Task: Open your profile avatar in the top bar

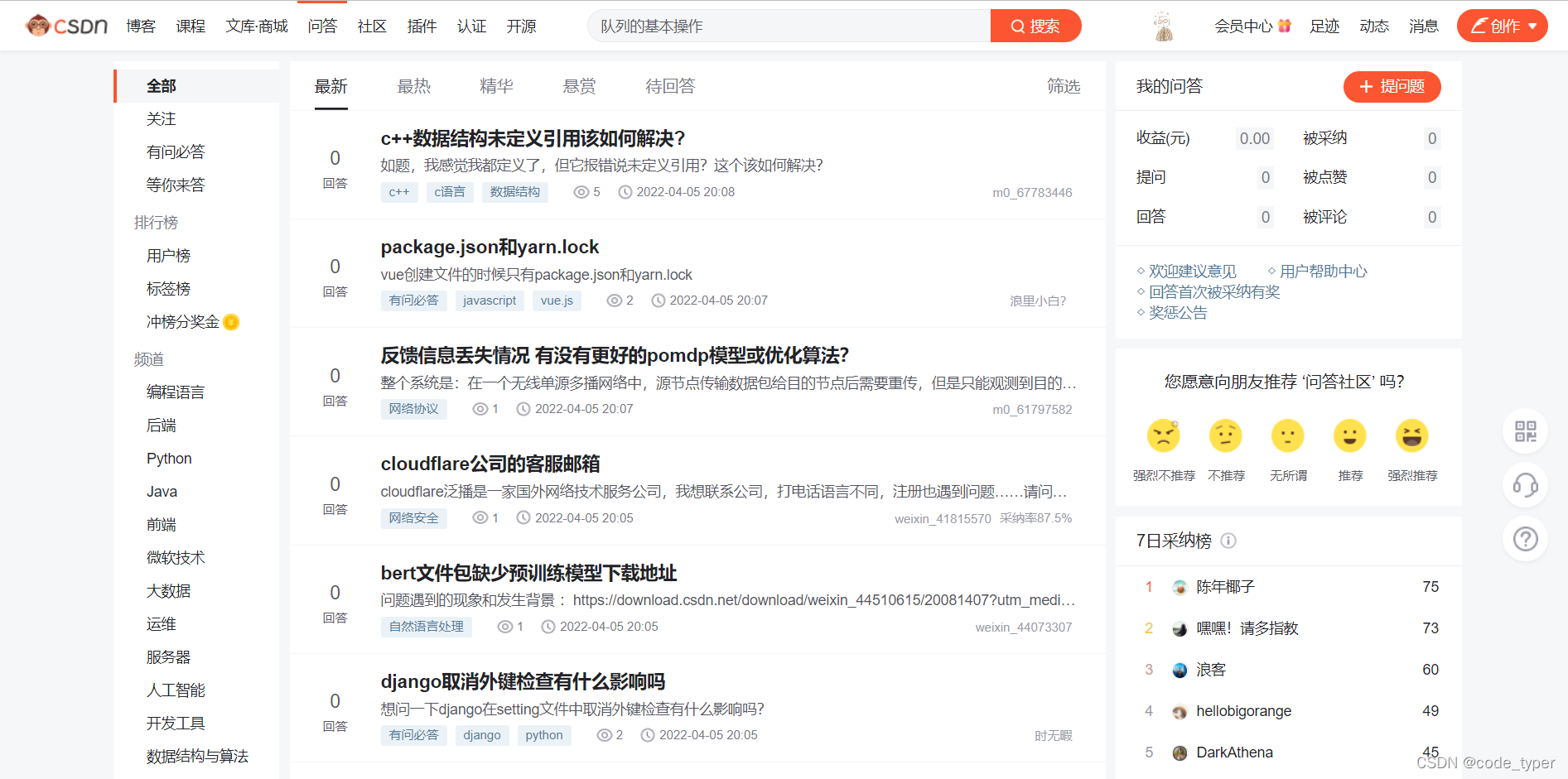Action: point(1162,26)
